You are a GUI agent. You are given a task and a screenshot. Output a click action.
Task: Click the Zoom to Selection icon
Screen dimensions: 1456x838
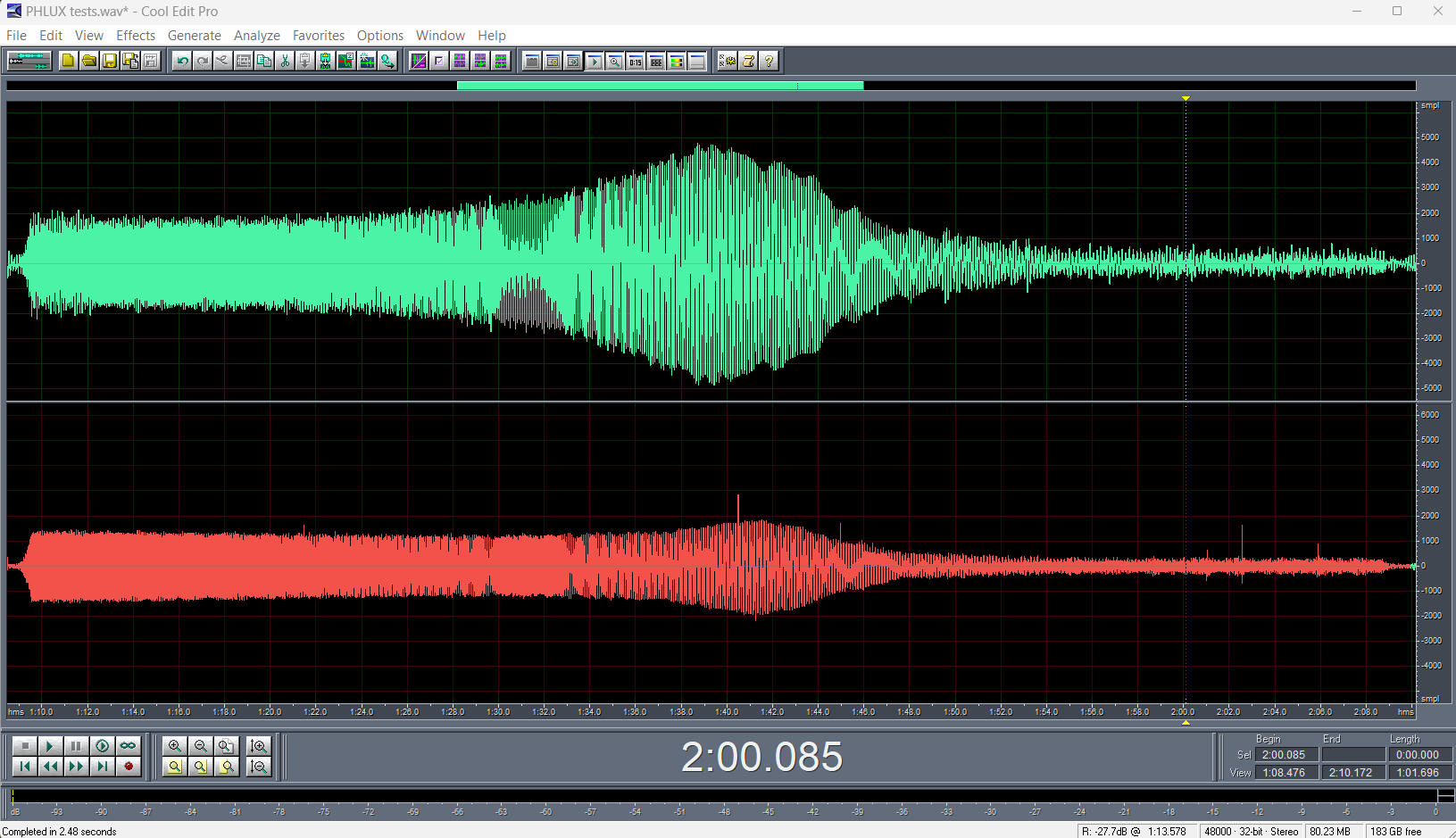coord(175,767)
